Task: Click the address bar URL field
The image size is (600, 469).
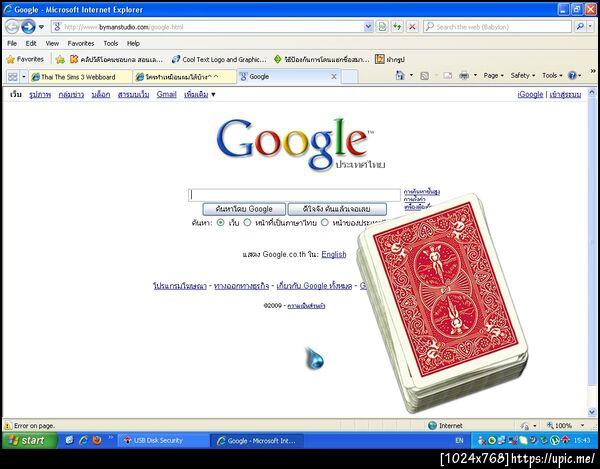Action: 207,27
